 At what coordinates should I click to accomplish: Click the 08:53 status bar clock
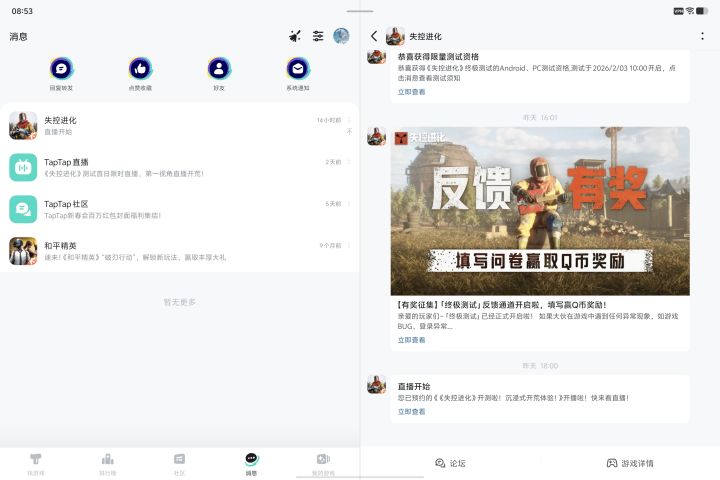22,11
